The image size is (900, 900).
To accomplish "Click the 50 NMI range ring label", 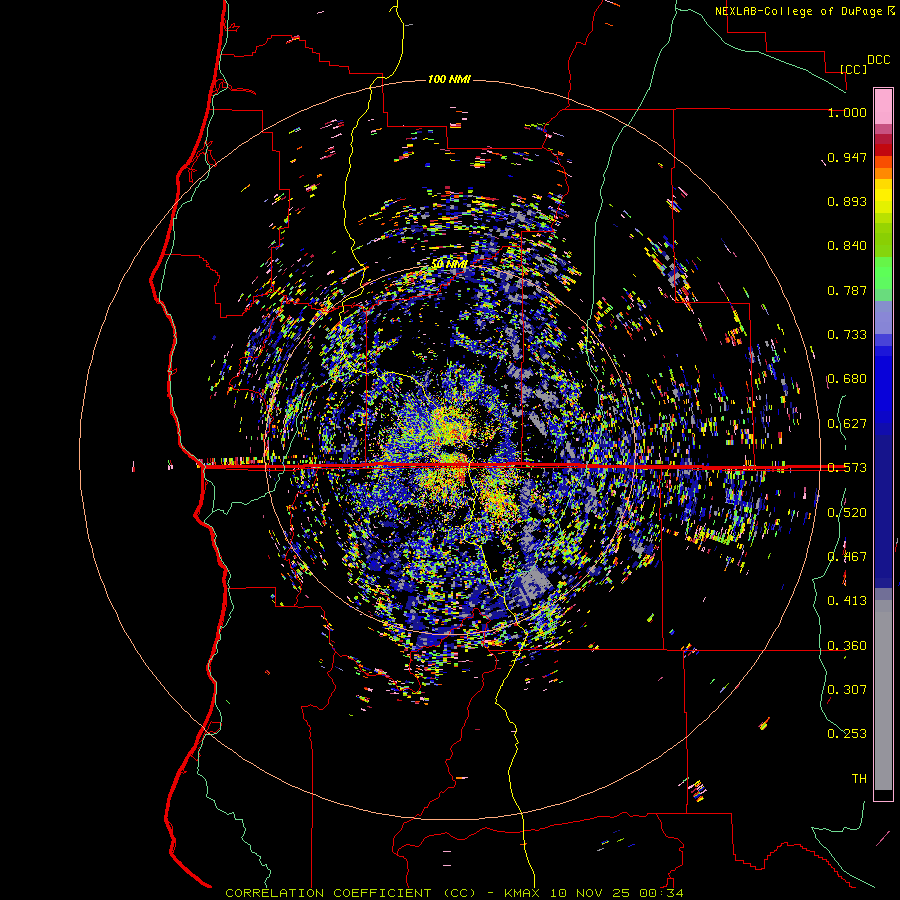I will point(449,264).
